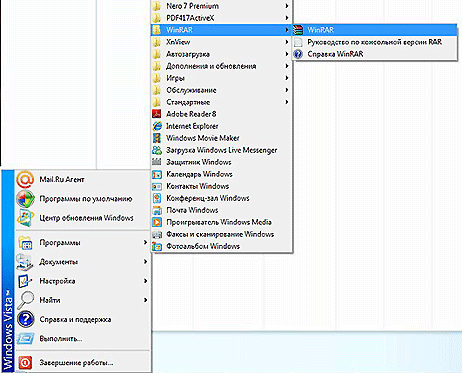Click the Центр обновления Windows label
The width and height of the screenshot is (462, 373).
(86, 218)
